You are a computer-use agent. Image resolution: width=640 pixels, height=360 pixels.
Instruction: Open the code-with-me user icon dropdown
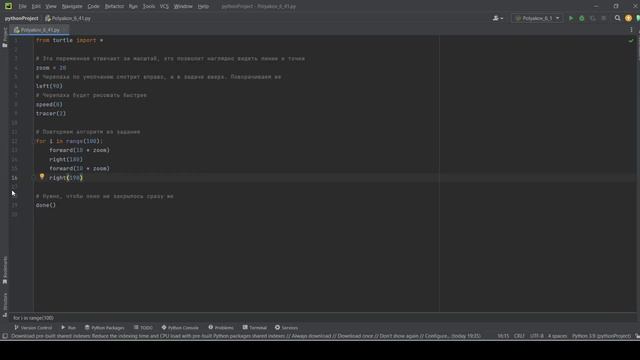tap(498, 18)
